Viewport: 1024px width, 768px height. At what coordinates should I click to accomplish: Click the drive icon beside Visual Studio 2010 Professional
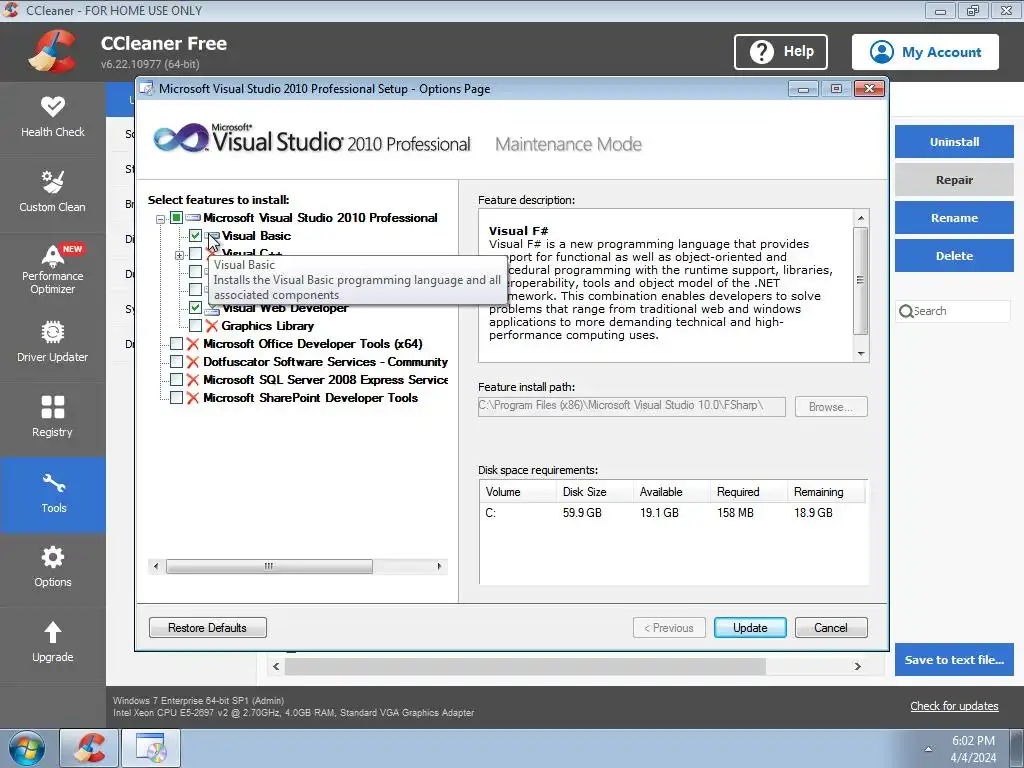coord(193,217)
